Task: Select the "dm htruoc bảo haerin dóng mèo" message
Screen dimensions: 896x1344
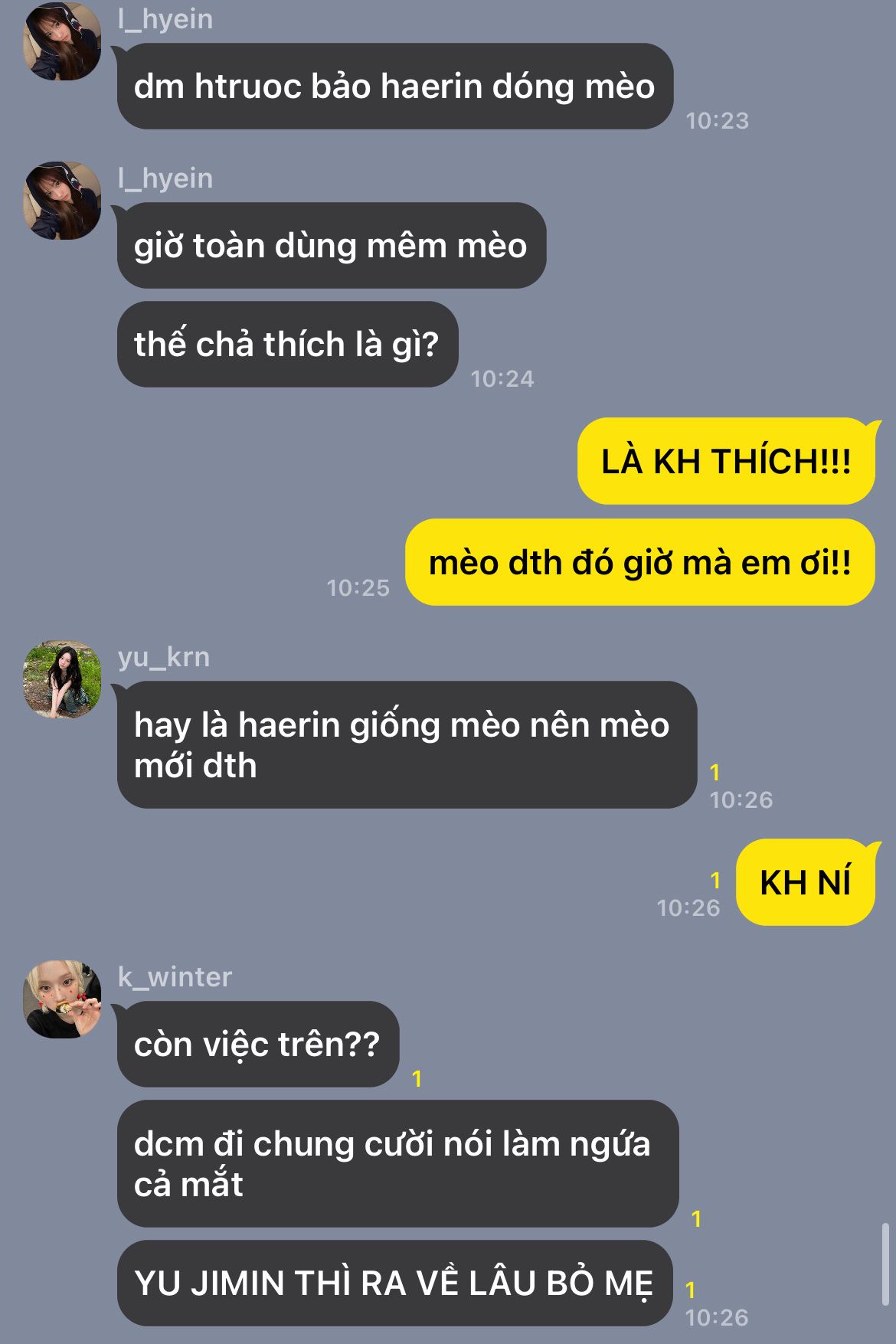Action: pyautogui.click(x=395, y=87)
